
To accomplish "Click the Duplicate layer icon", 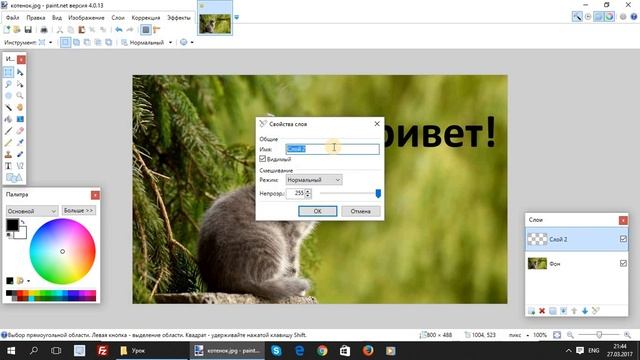I will (553, 311).
